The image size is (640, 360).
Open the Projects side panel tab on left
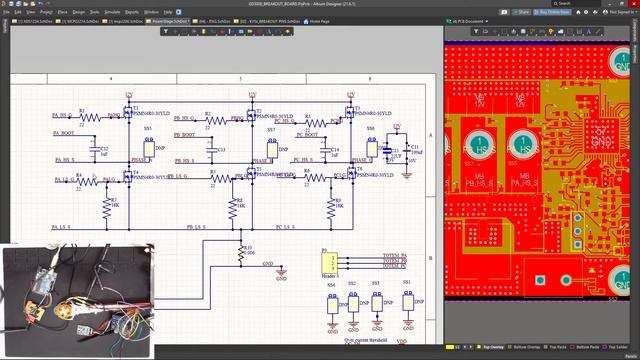[x=4, y=25]
